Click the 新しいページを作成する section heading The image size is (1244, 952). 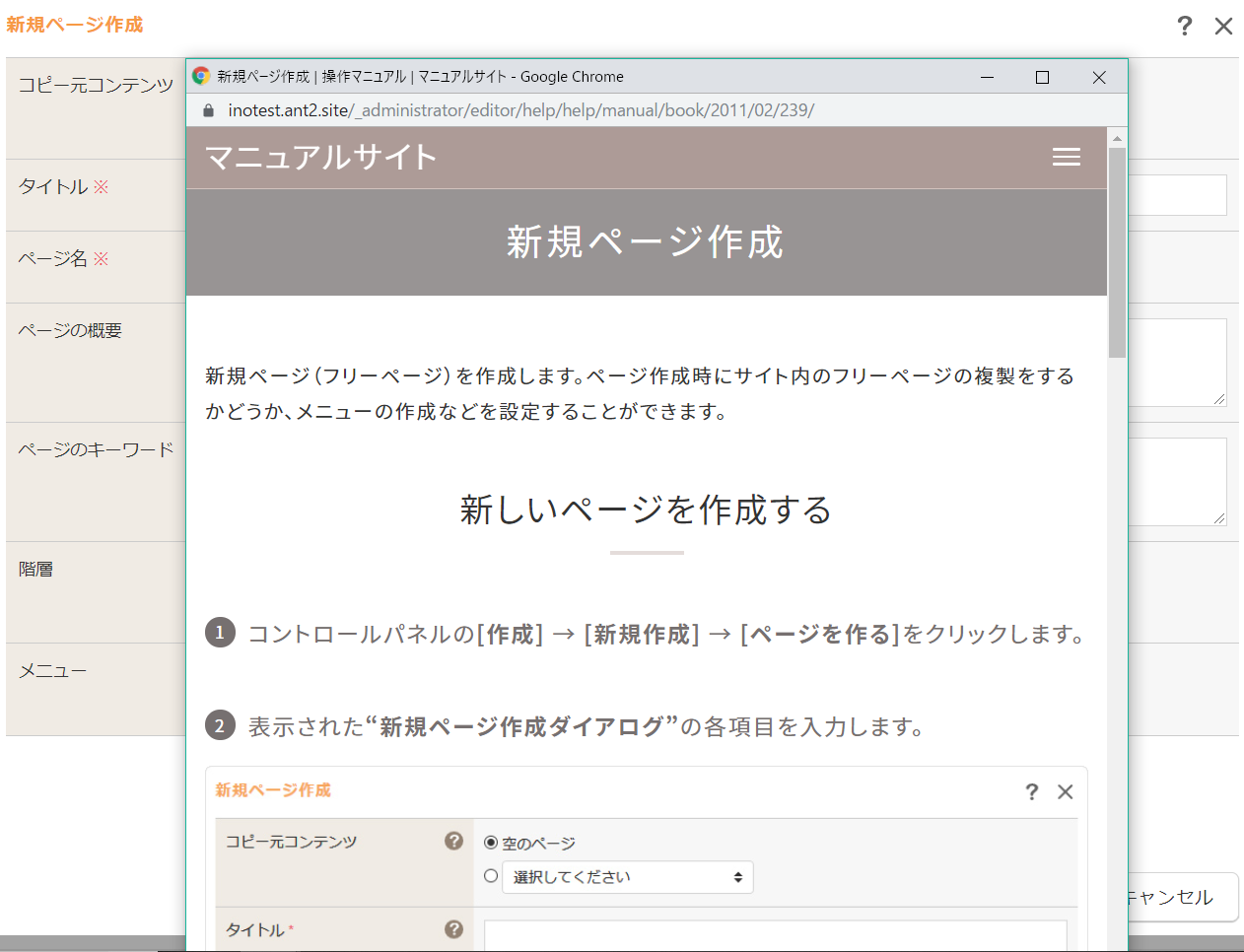(x=647, y=510)
